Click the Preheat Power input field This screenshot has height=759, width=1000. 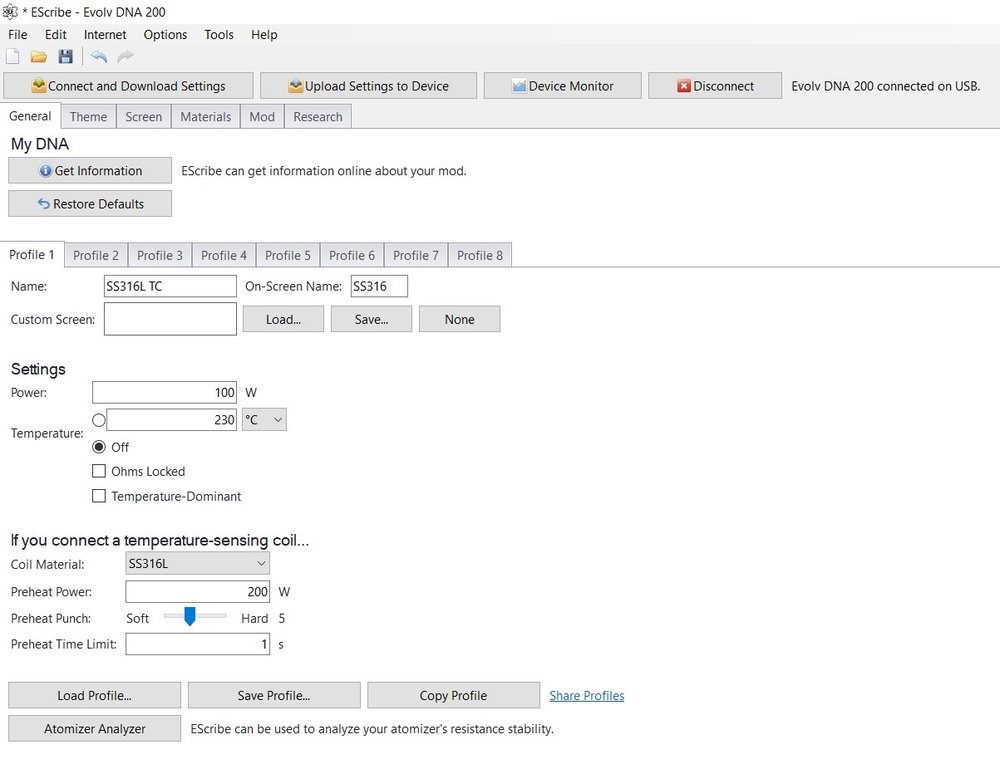coord(197,592)
